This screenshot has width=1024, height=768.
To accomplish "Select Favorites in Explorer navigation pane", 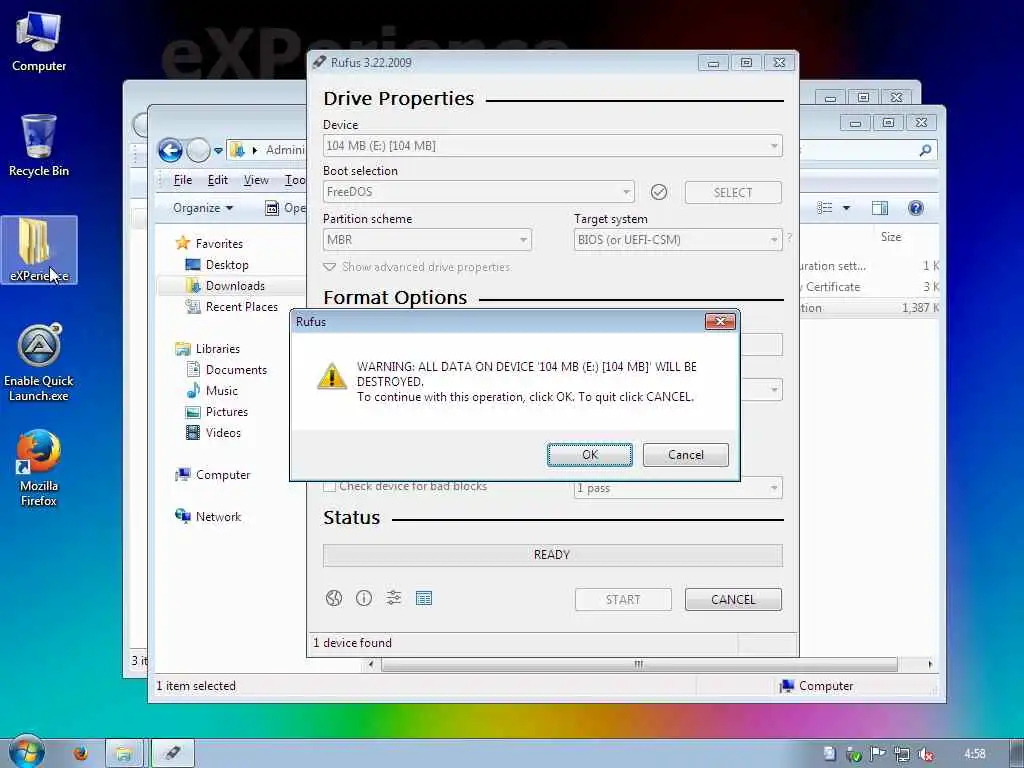I will tap(209, 244).
